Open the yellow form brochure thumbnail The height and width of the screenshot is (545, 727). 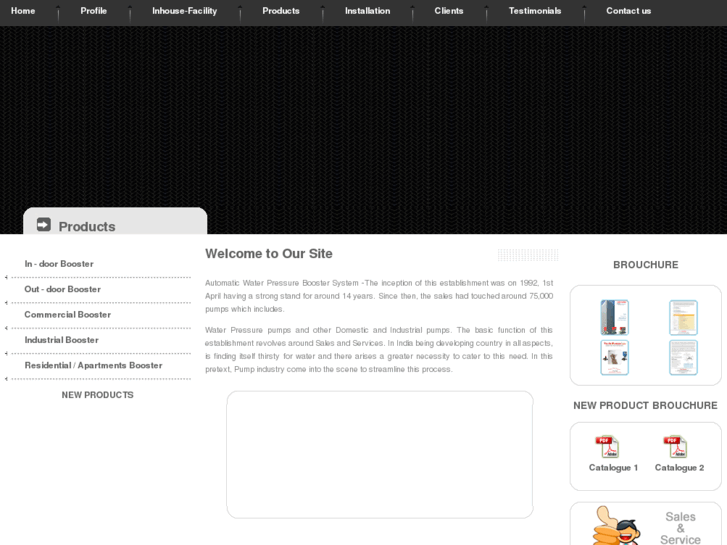pyautogui.click(x=683, y=317)
